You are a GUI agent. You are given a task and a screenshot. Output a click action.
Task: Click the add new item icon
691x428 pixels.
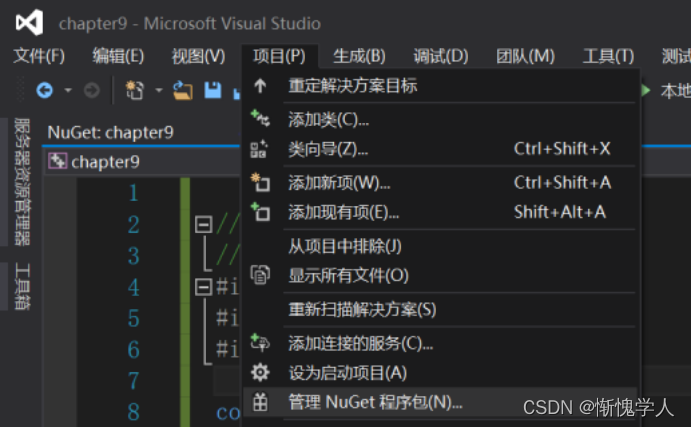pyautogui.click(x=260, y=182)
